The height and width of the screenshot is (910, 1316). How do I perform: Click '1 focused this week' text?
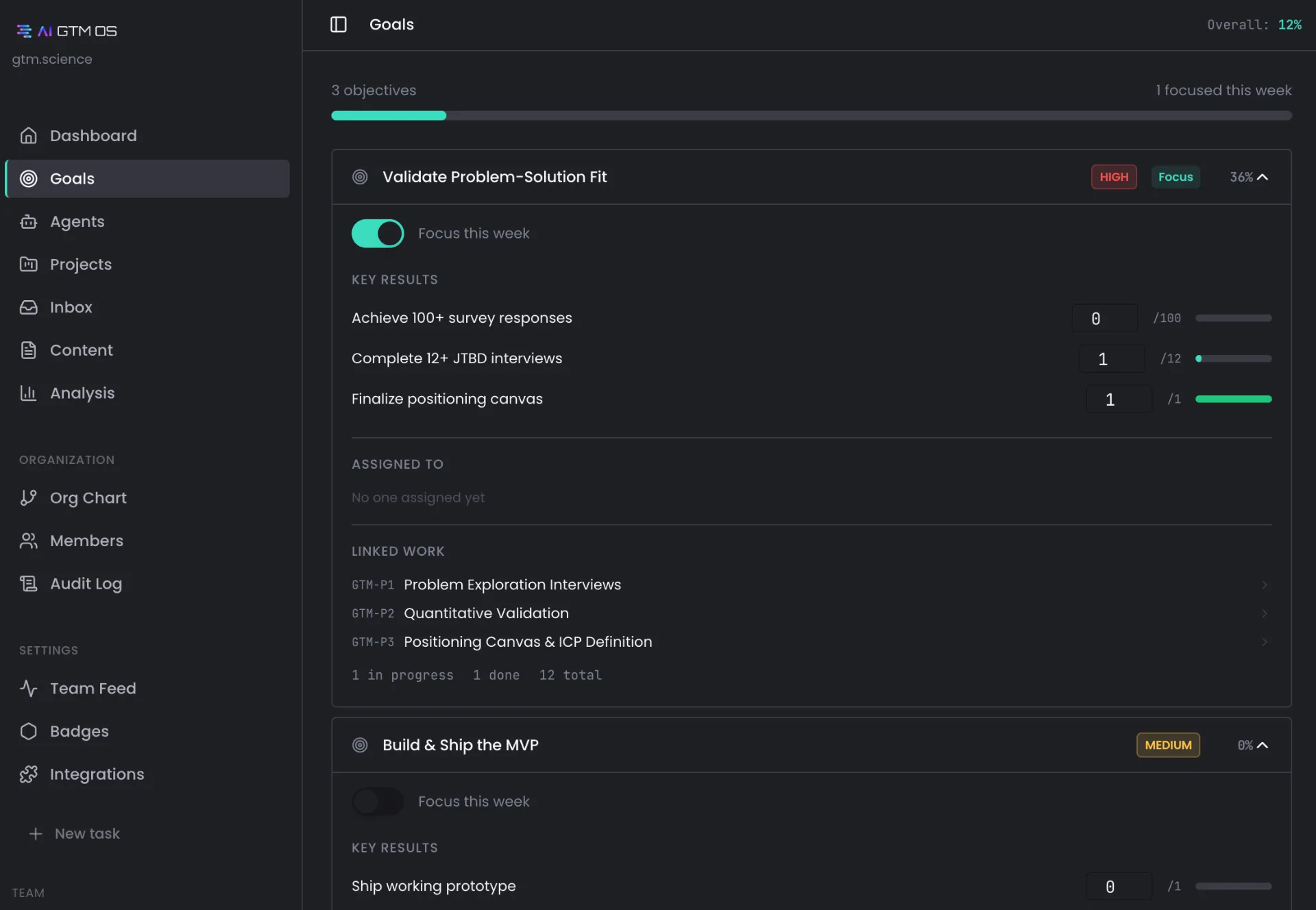(1223, 90)
